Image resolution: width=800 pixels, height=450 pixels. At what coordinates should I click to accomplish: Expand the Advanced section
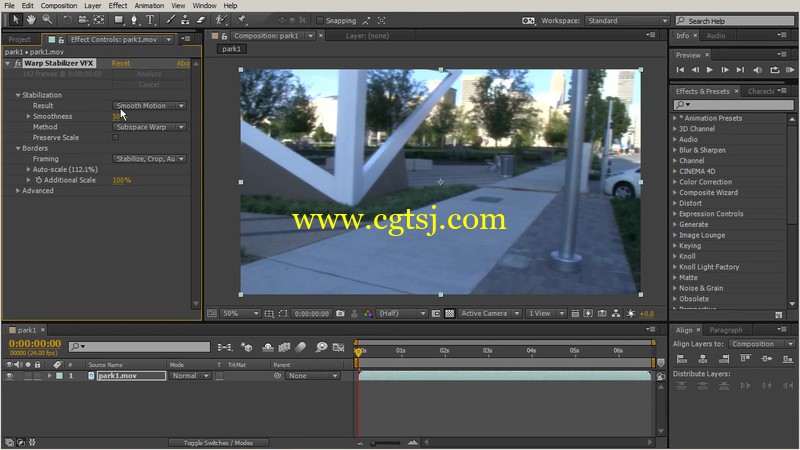(x=18, y=191)
